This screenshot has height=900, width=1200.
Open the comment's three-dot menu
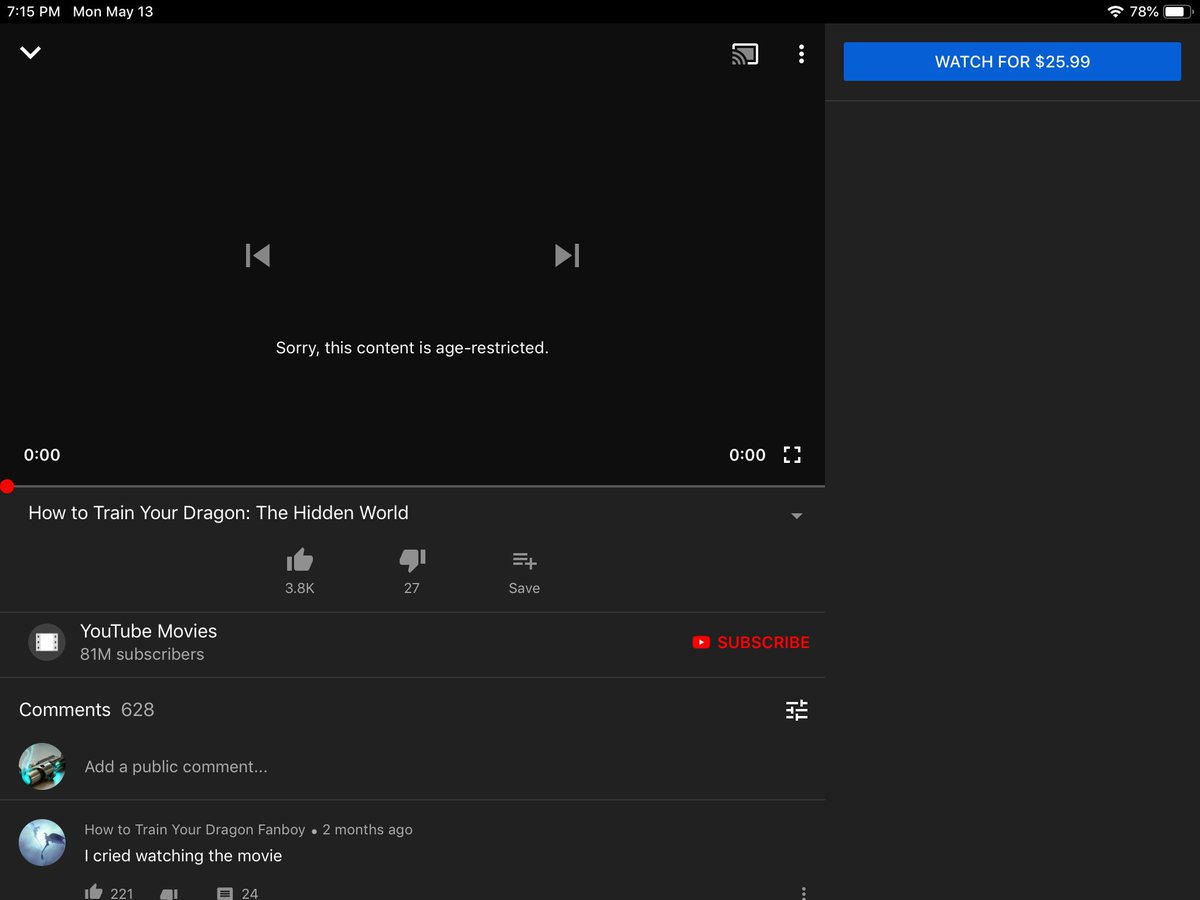(803, 893)
